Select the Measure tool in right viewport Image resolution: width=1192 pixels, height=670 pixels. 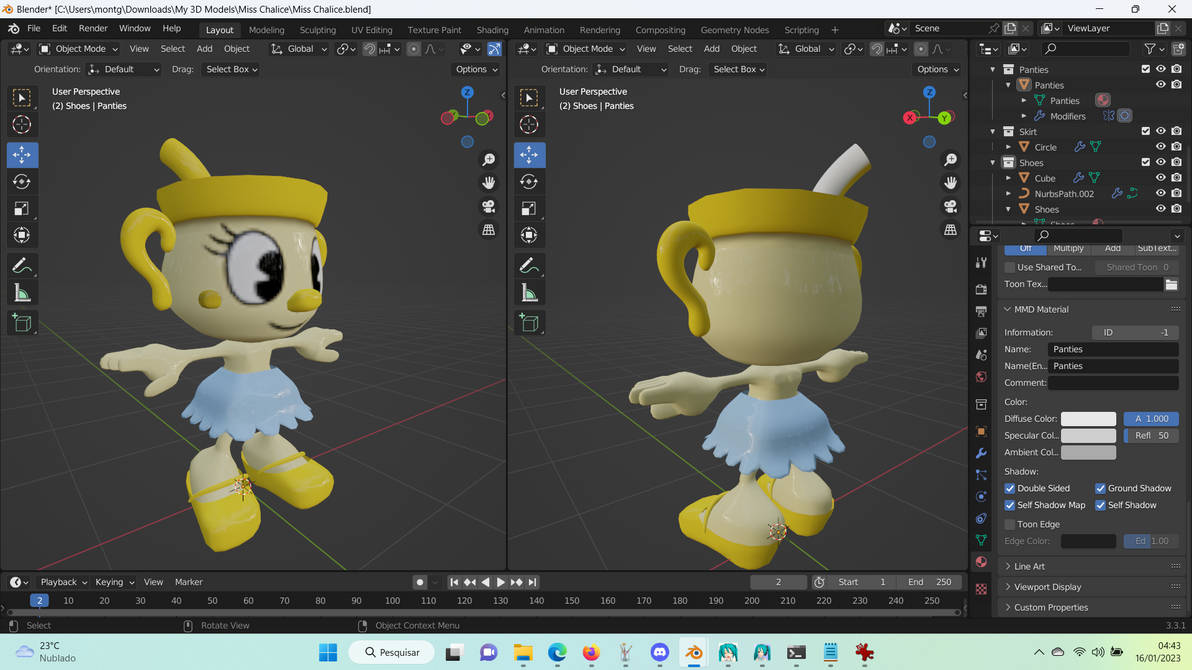pyautogui.click(x=529, y=293)
